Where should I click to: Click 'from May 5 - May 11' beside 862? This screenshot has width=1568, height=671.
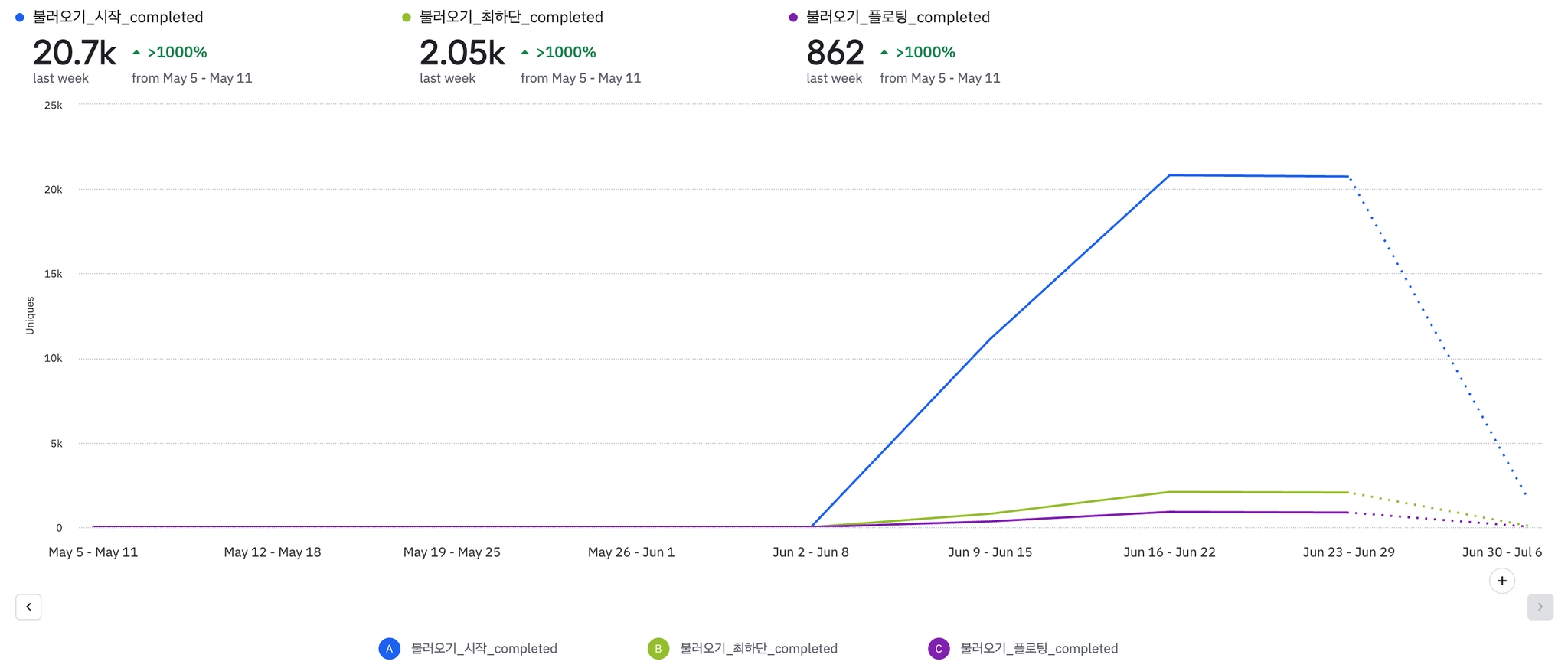pos(940,78)
